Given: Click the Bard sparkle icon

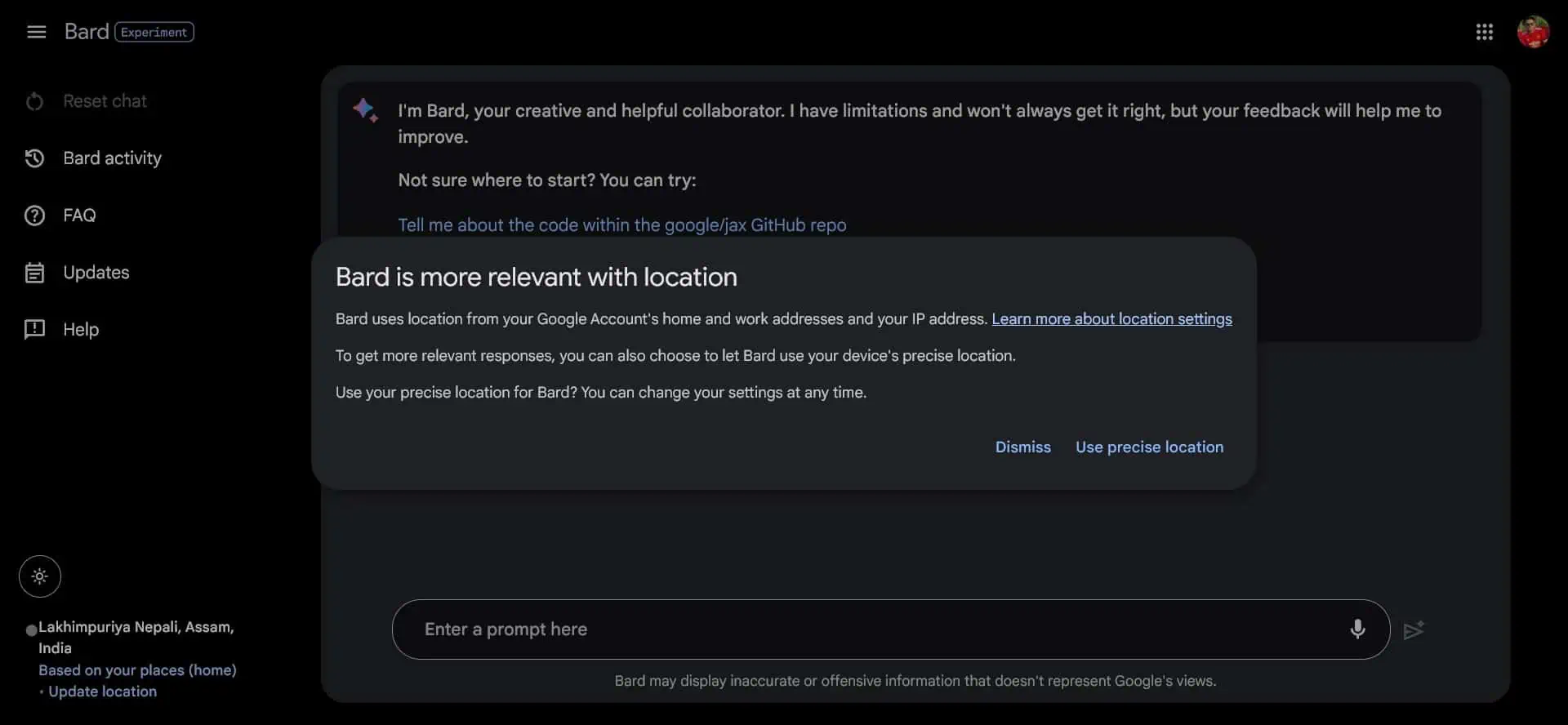Looking at the screenshot, I should [x=365, y=110].
